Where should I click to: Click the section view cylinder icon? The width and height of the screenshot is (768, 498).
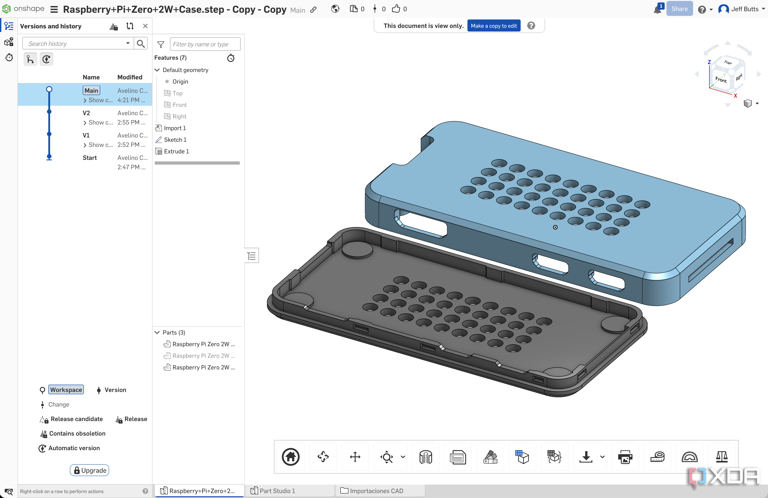(x=426, y=457)
